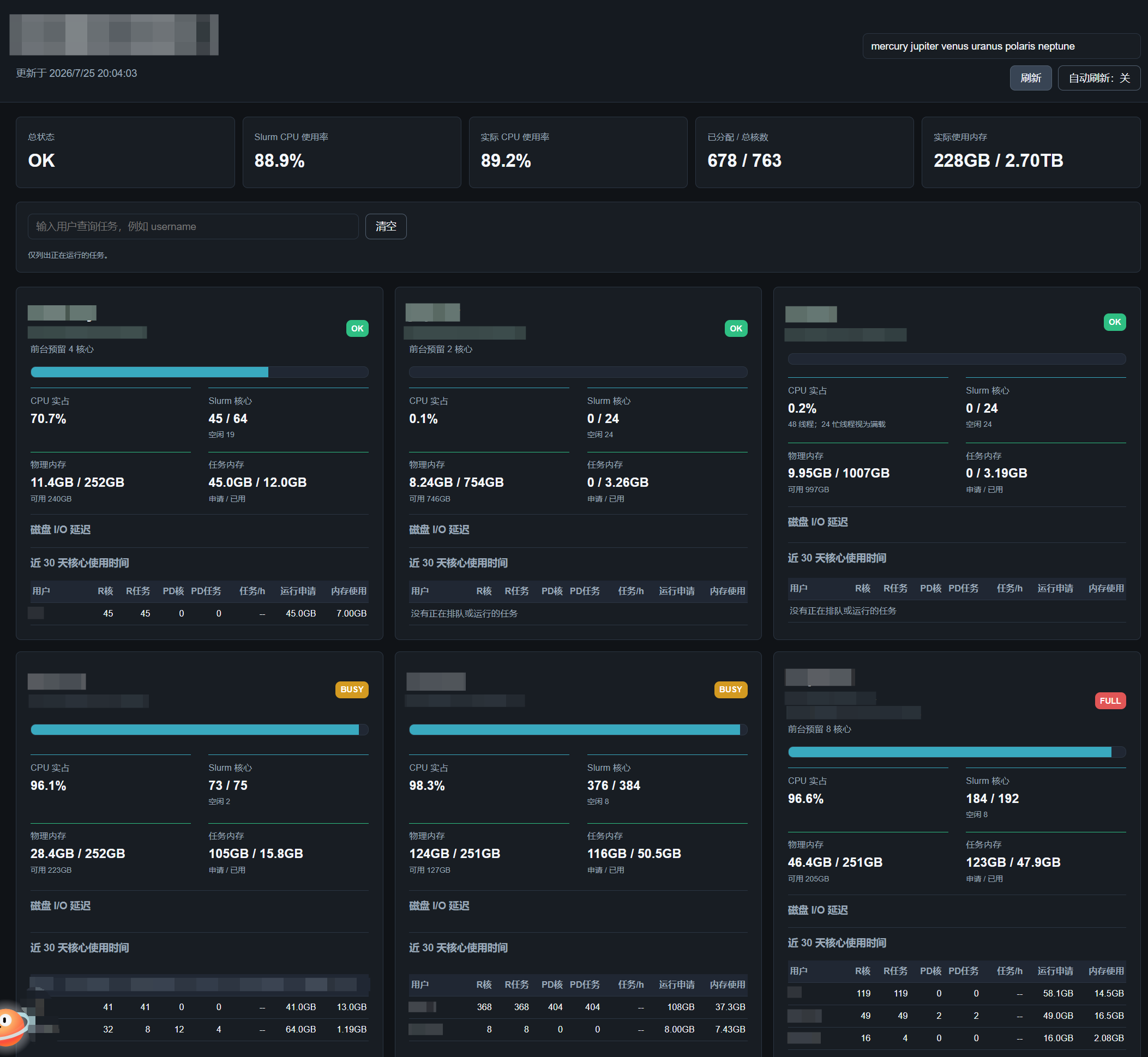Viewport: 1148px width, 1057px height.
Task: Click the 更新于 2026/7/25 20:04:03 timestamp
Action: point(77,73)
